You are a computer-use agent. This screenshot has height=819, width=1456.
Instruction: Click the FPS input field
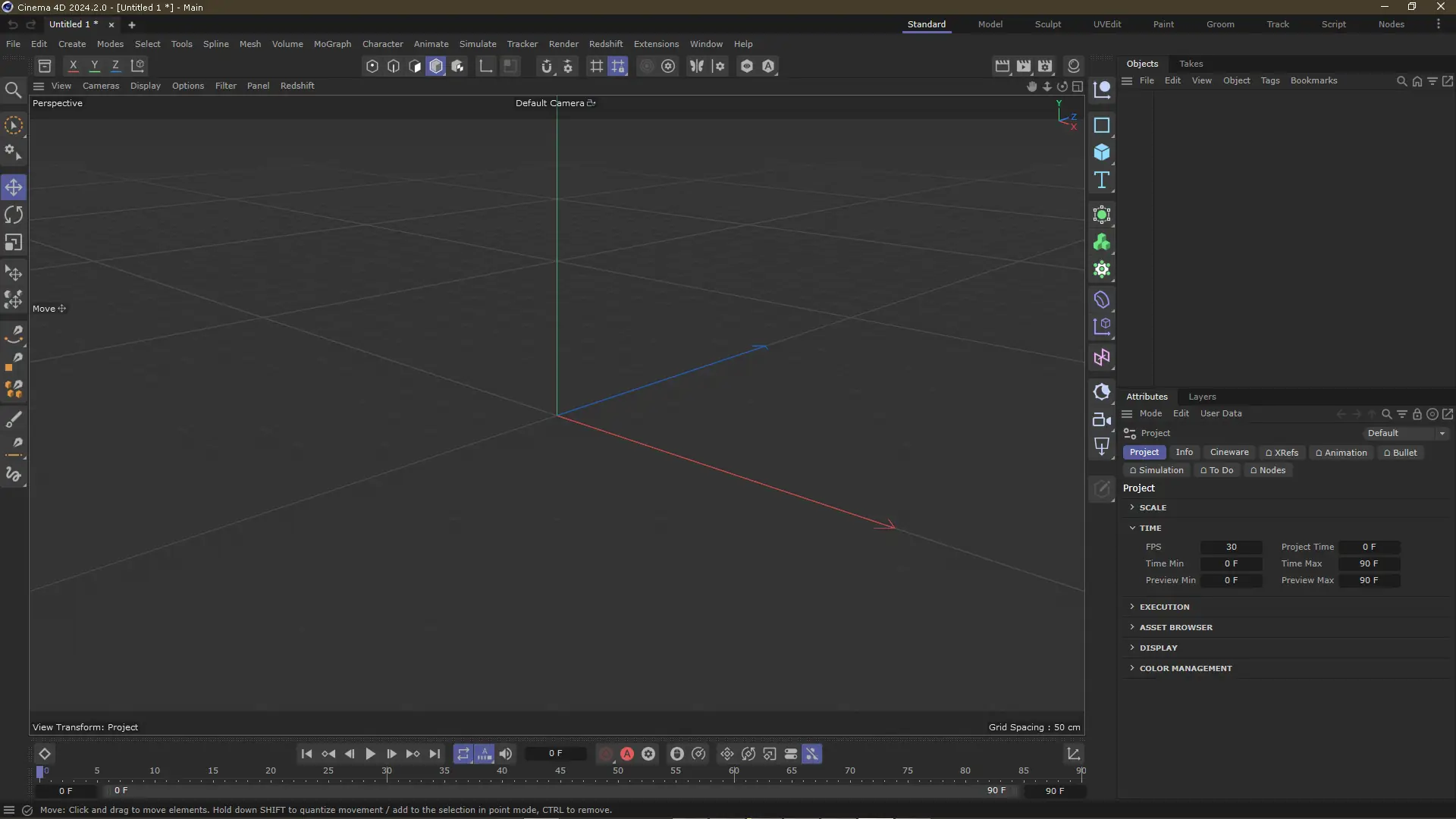1231,547
